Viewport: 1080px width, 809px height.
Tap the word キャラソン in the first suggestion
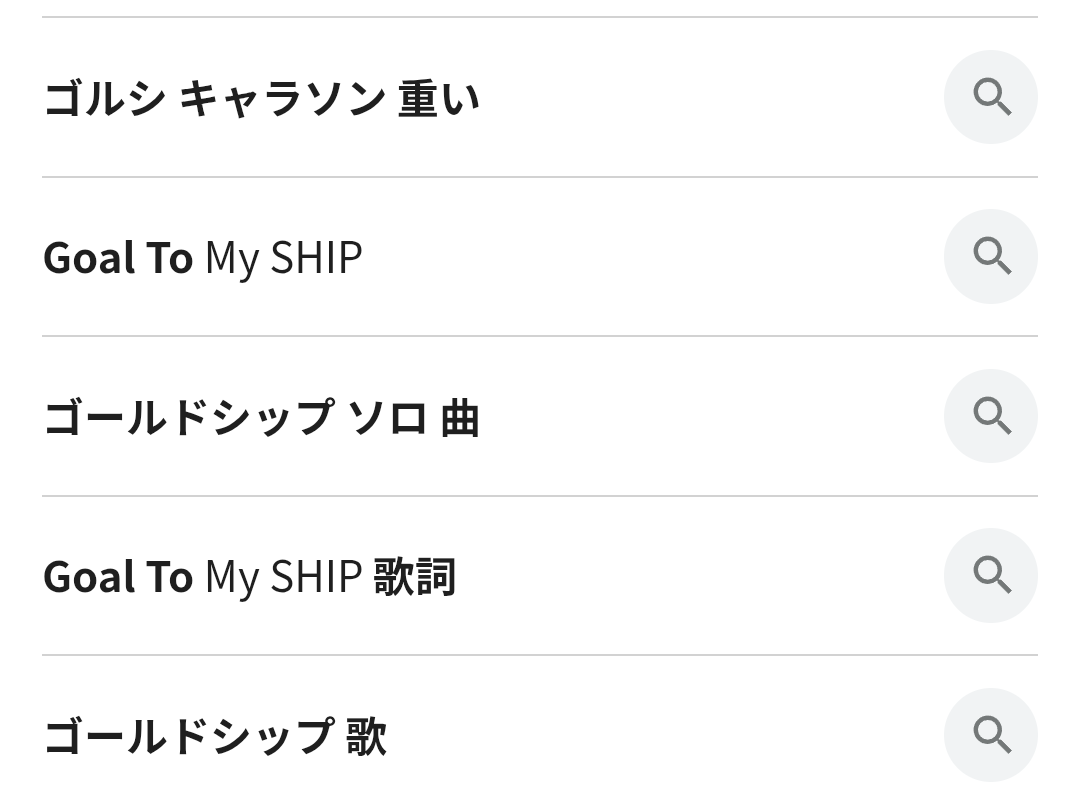[282, 98]
